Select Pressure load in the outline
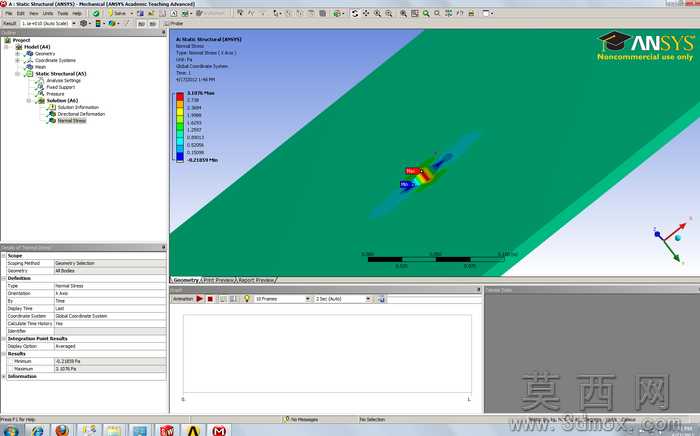The image size is (700, 436). (55, 94)
